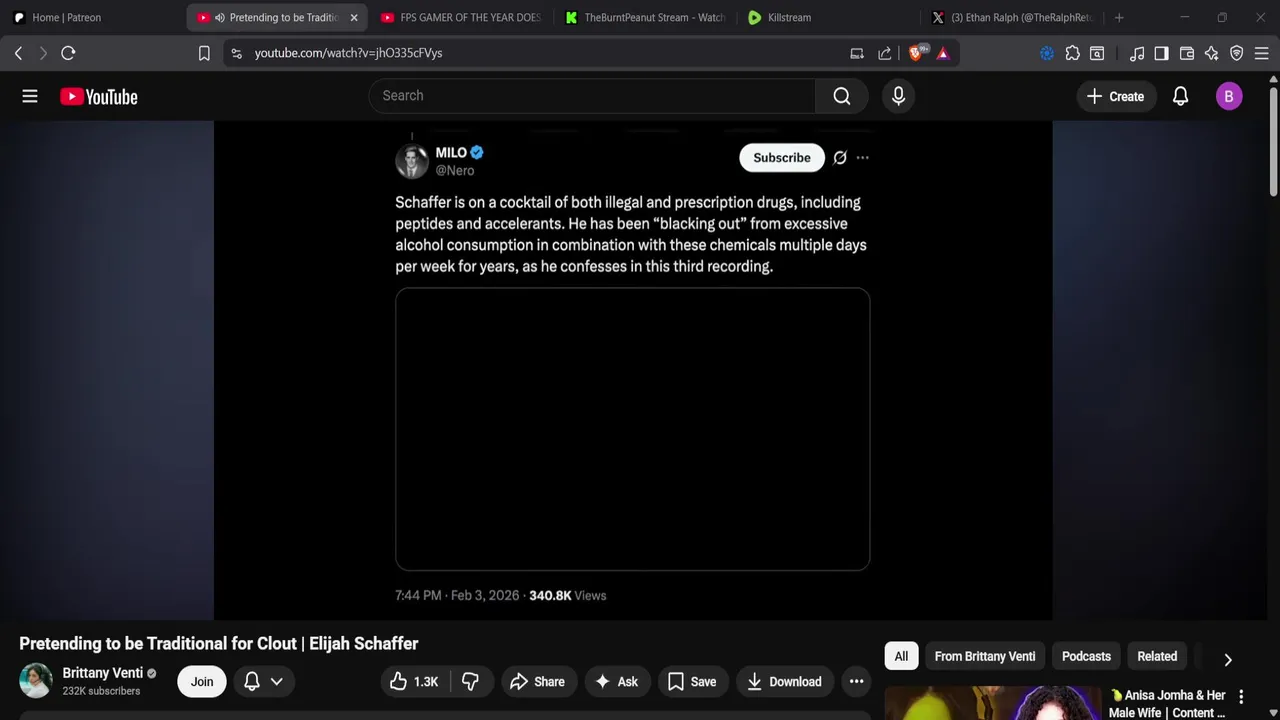Download the video
Image resolution: width=1280 pixels, height=720 pixels.
pyautogui.click(x=785, y=682)
